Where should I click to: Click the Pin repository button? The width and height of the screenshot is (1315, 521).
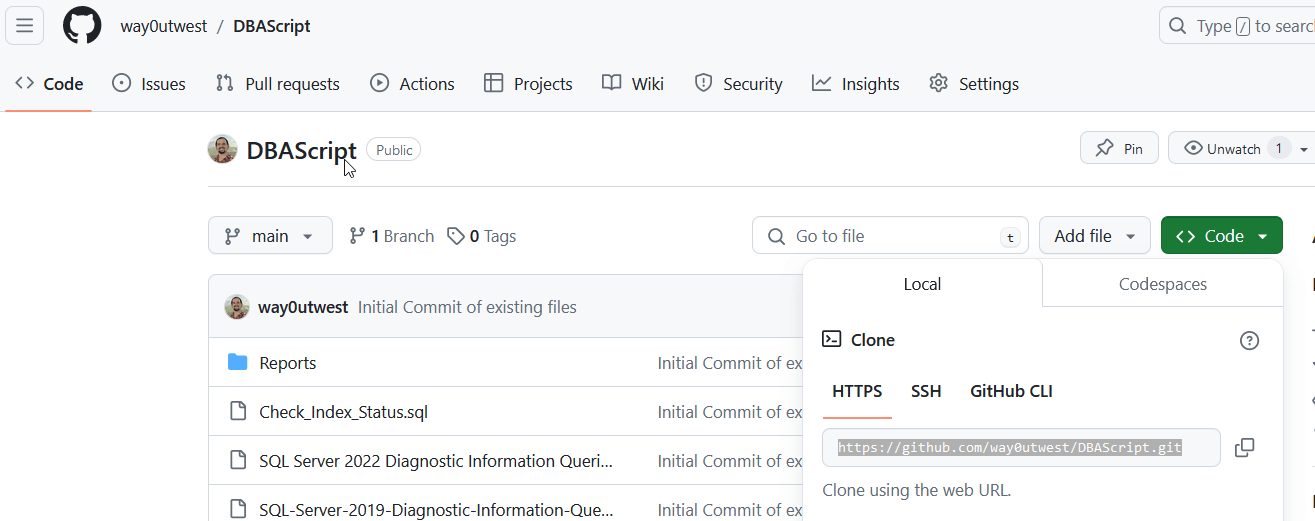coord(1119,148)
